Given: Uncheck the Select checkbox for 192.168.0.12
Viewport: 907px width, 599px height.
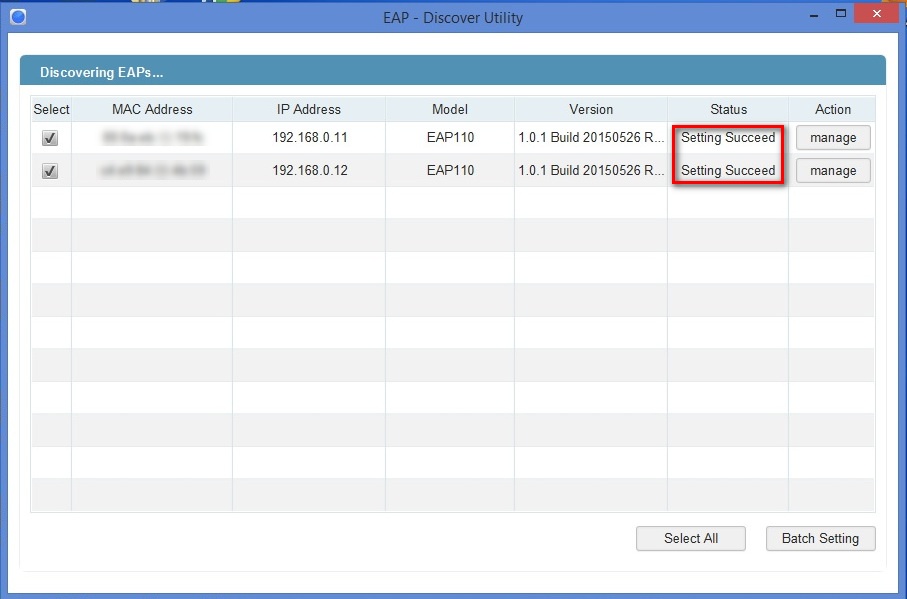Looking at the screenshot, I should point(50,170).
